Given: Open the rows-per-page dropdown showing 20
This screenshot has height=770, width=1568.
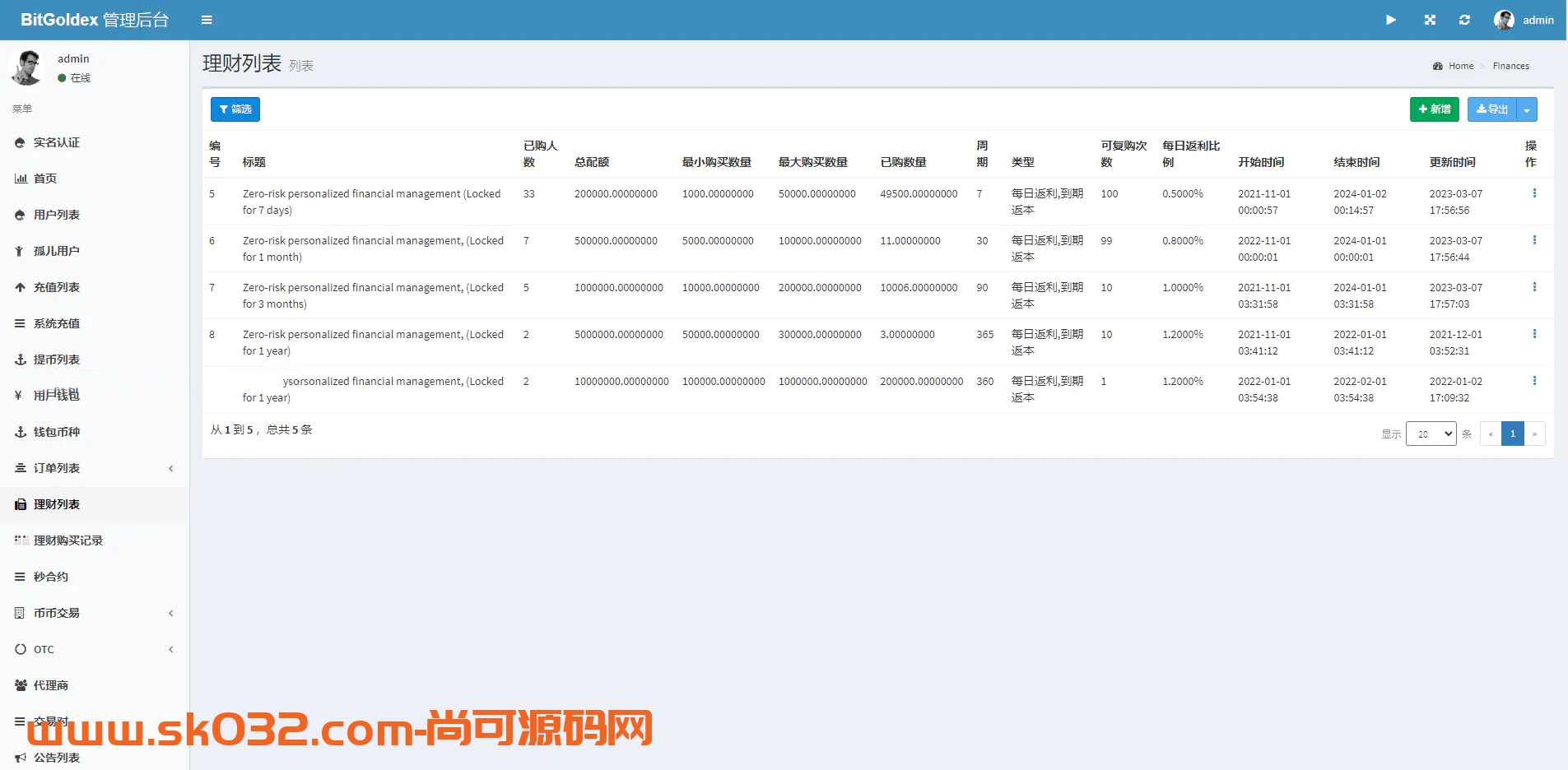Looking at the screenshot, I should tap(1431, 434).
